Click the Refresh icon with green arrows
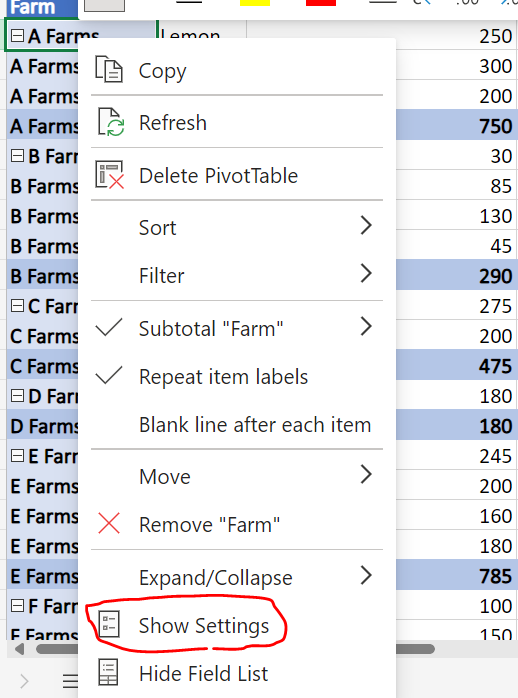 110,122
